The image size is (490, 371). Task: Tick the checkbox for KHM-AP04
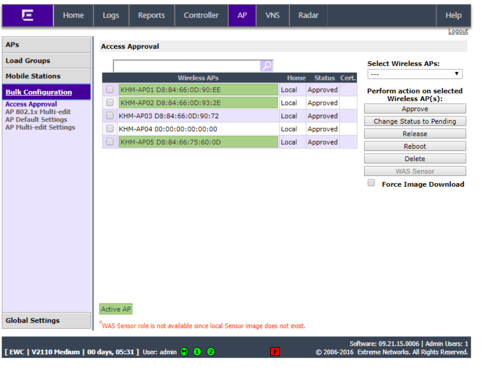pos(110,128)
